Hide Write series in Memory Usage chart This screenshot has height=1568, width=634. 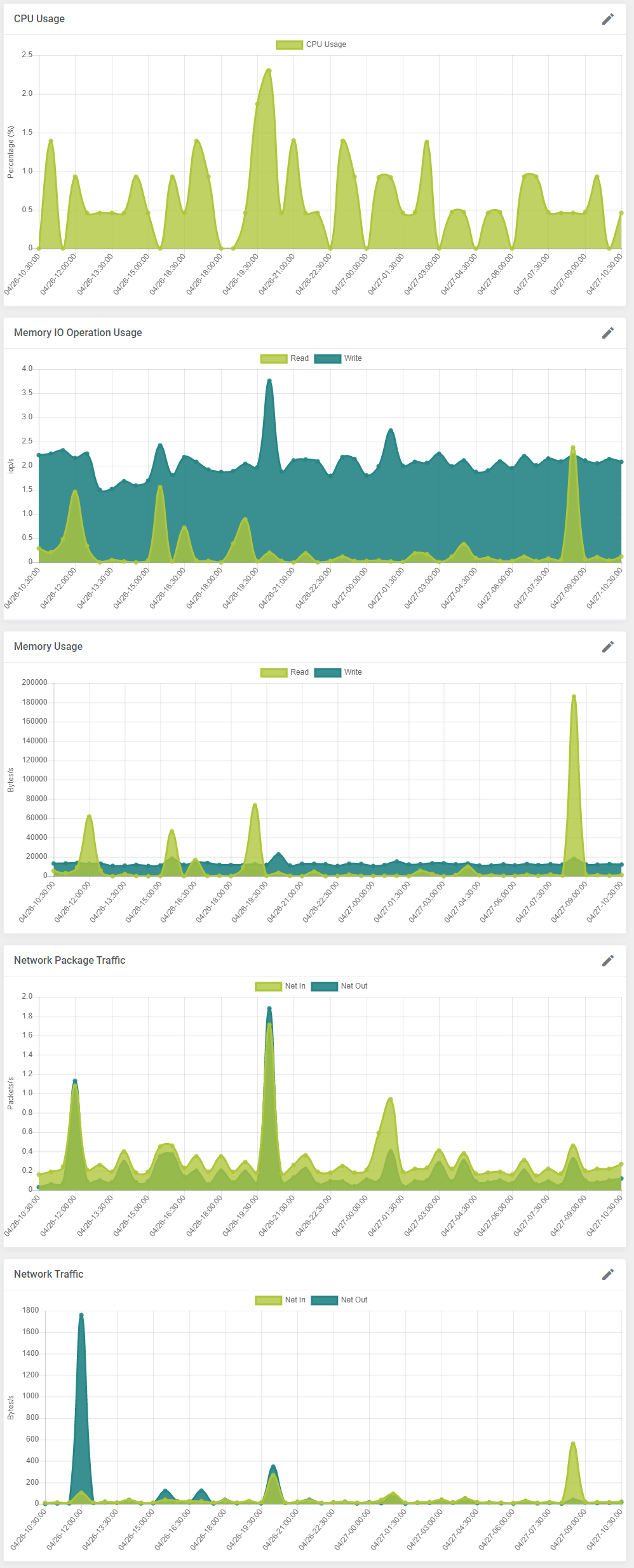point(338,672)
